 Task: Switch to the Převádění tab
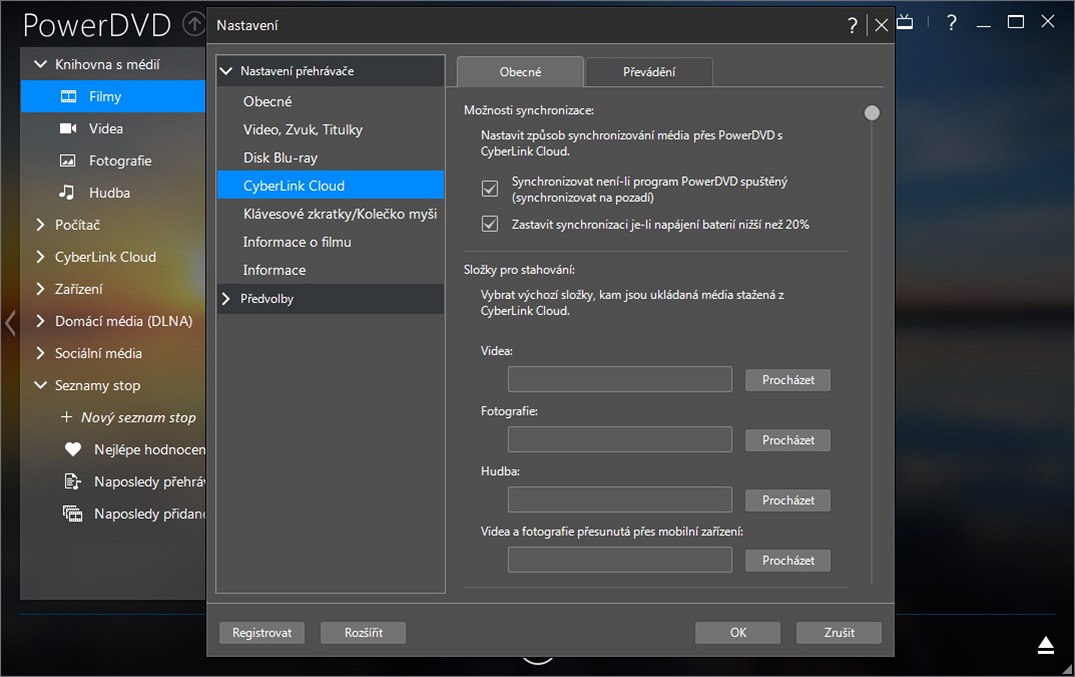pyautogui.click(x=648, y=72)
